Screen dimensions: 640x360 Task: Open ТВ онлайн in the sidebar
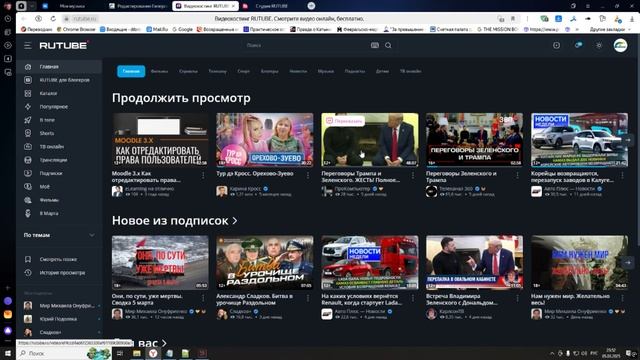pos(59,147)
